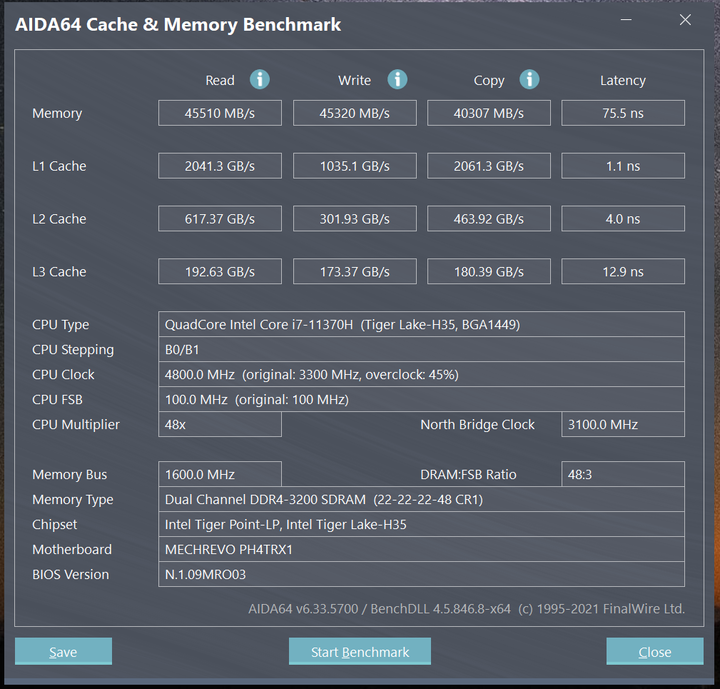
Task: Click the L3 Cache row label
Action: click(59, 271)
